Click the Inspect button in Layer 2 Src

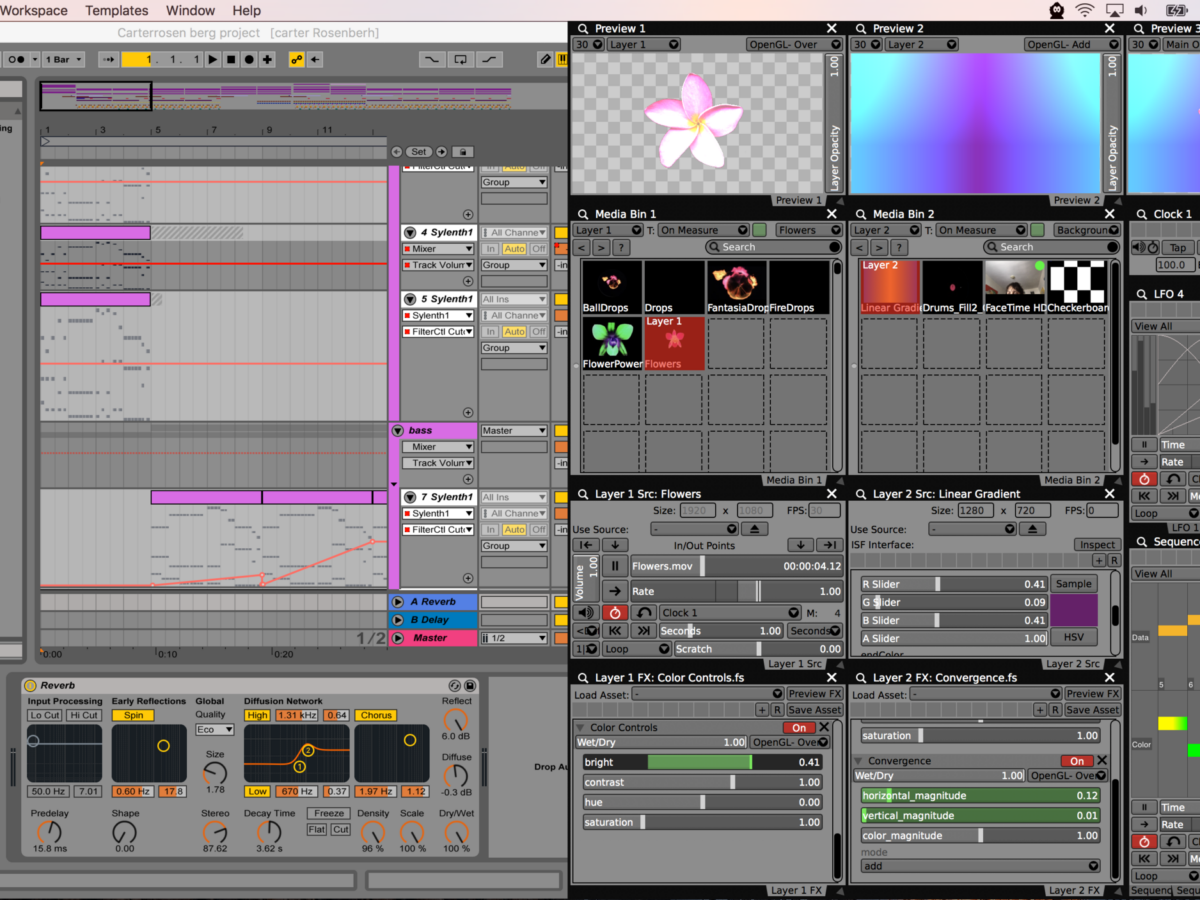tap(1096, 545)
